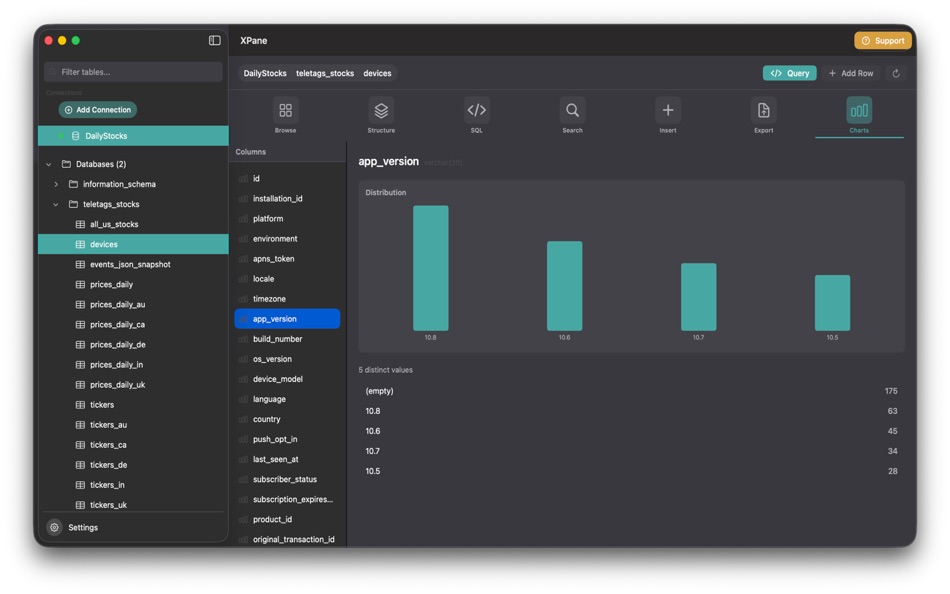Open the Settings gear at bottom left

click(56, 527)
